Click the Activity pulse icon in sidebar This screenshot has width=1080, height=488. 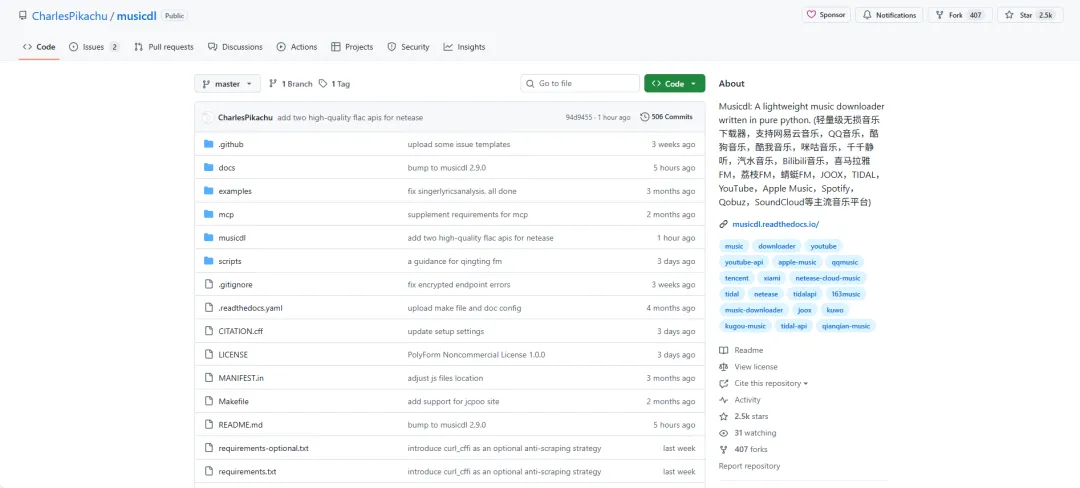coord(723,400)
